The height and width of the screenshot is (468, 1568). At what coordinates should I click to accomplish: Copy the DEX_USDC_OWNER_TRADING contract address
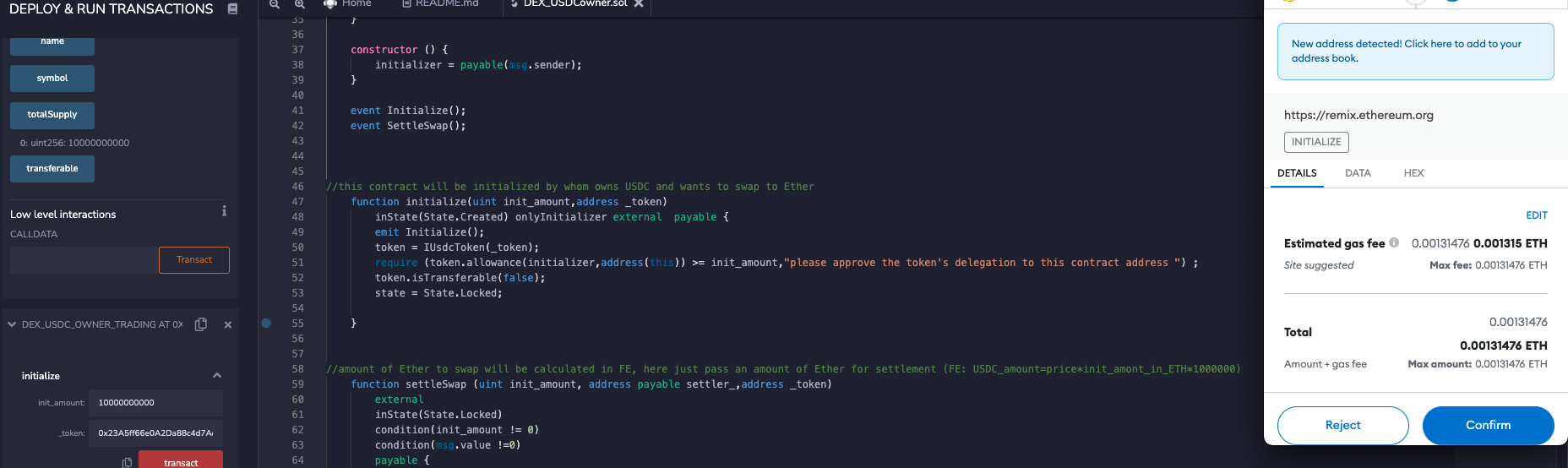click(x=201, y=324)
